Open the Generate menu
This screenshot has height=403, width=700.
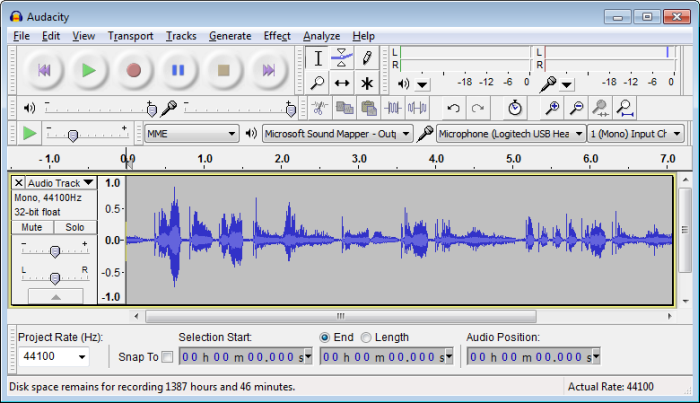point(230,36)
